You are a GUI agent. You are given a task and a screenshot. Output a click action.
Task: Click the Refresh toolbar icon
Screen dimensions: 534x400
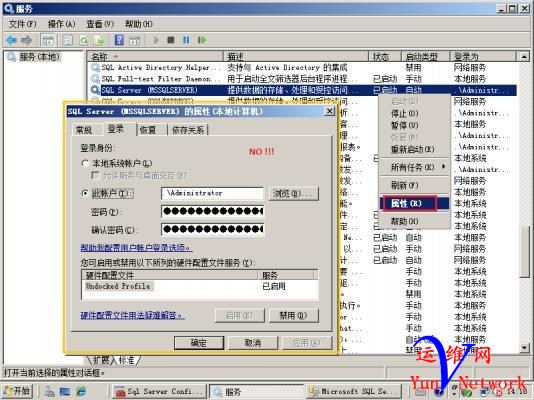pos(84,40)
